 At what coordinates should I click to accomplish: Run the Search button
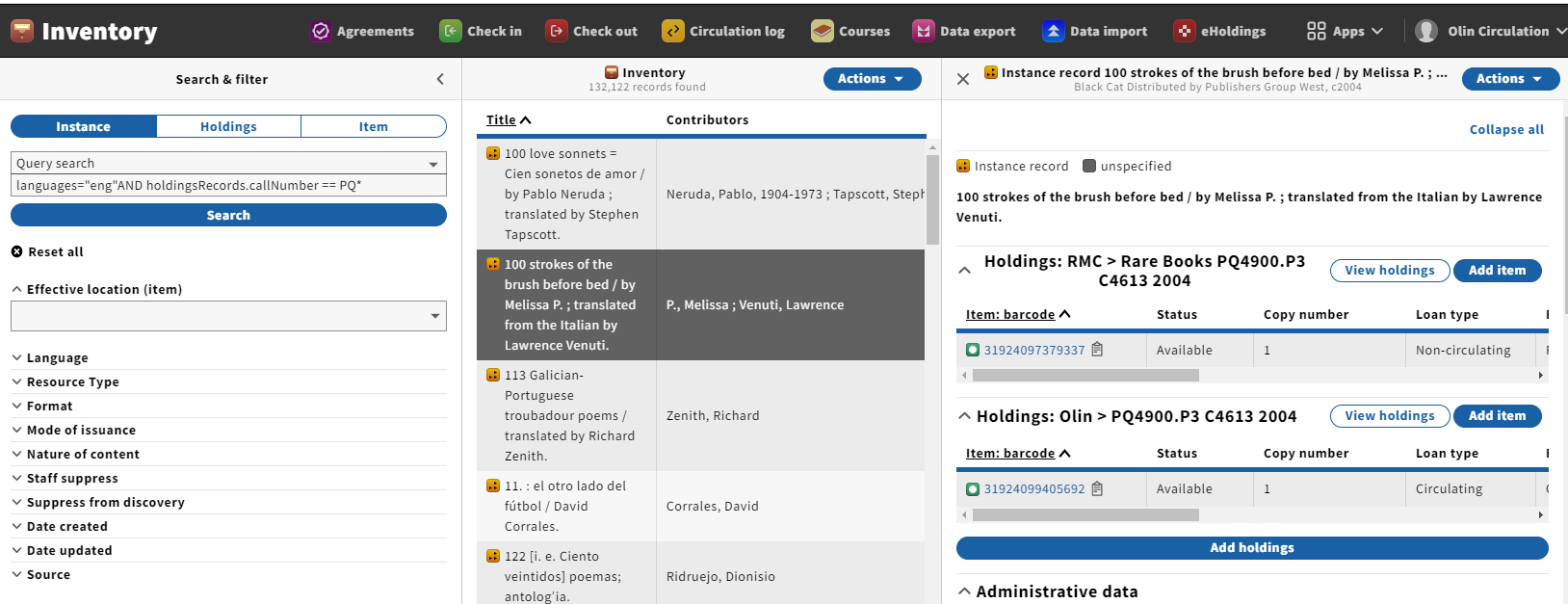[x=228, y=215]
